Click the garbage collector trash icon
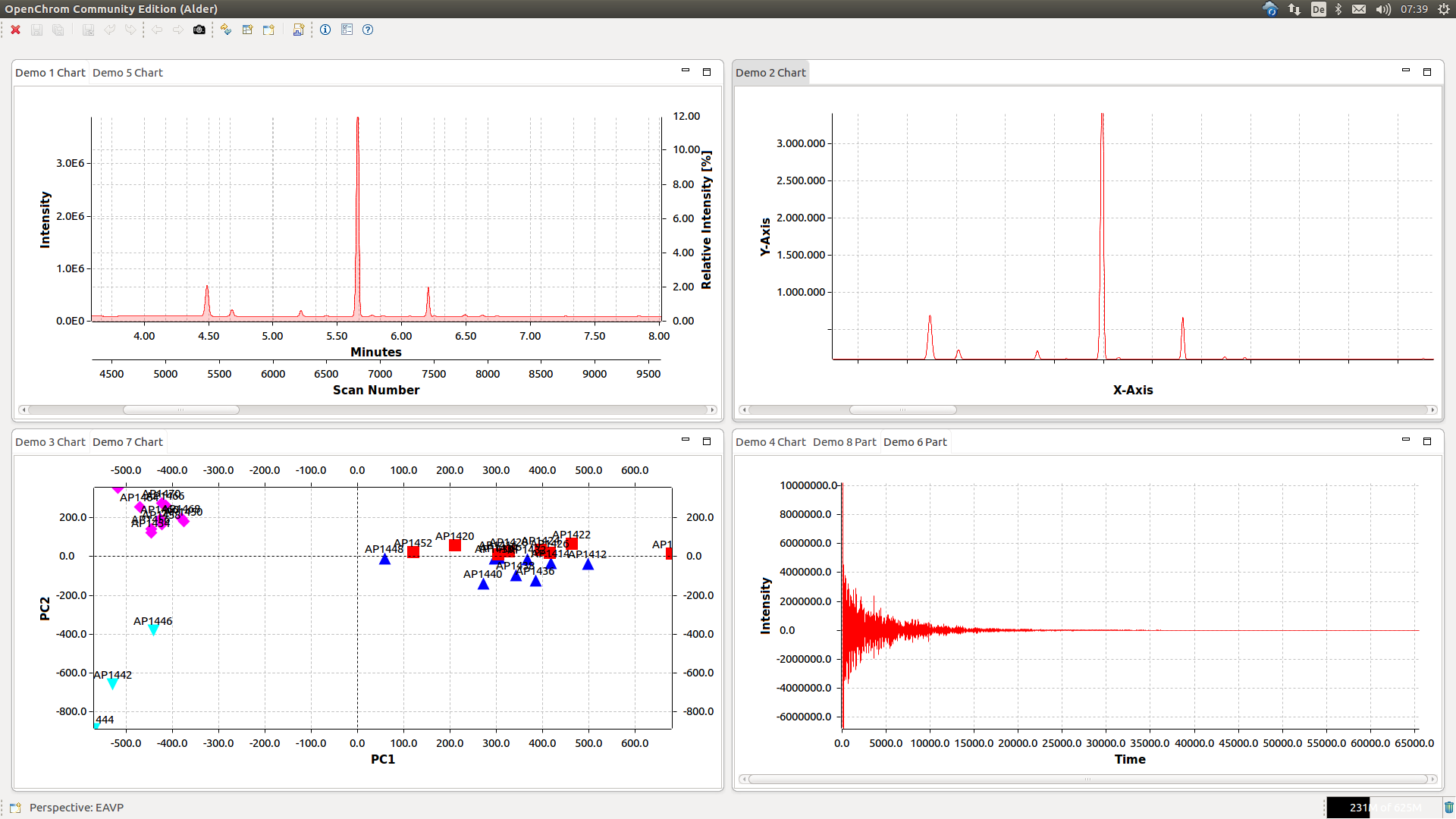 [1448, 808]
